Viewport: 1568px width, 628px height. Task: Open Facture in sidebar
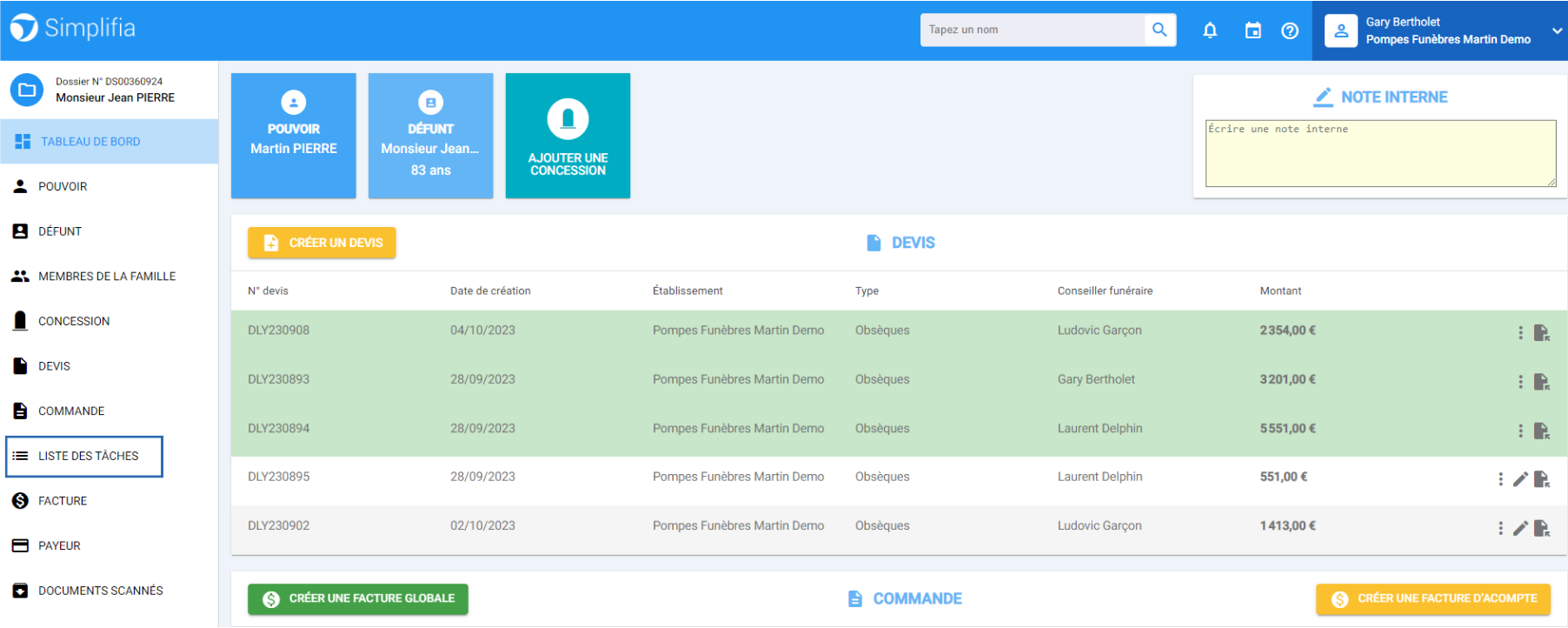click(110, 501)
